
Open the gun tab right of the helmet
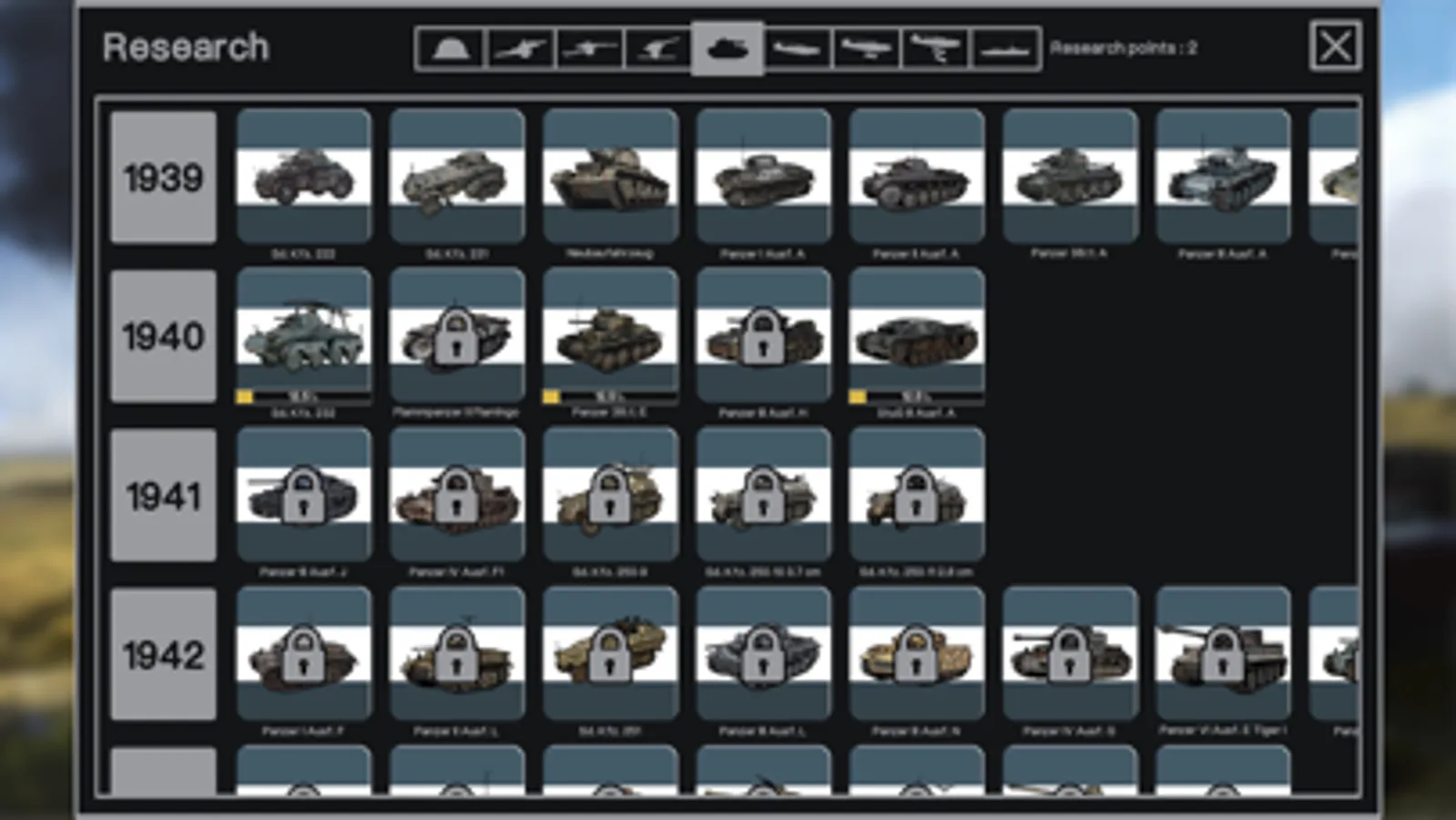pos(521,48)
